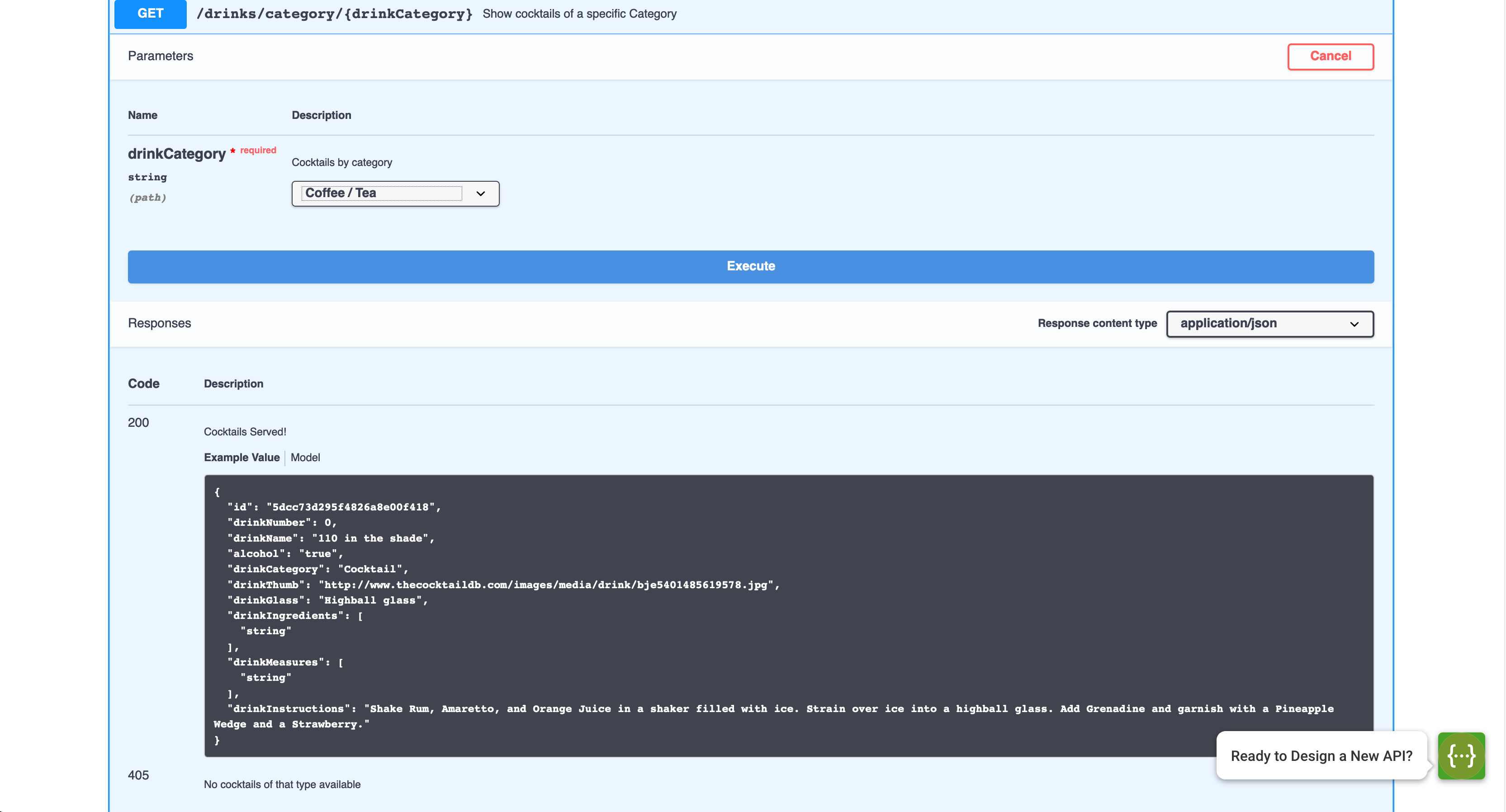Click the Ready to Design a New API? bubble
This screenshot has width=1506, height=812.
[x=1321, y=755]
